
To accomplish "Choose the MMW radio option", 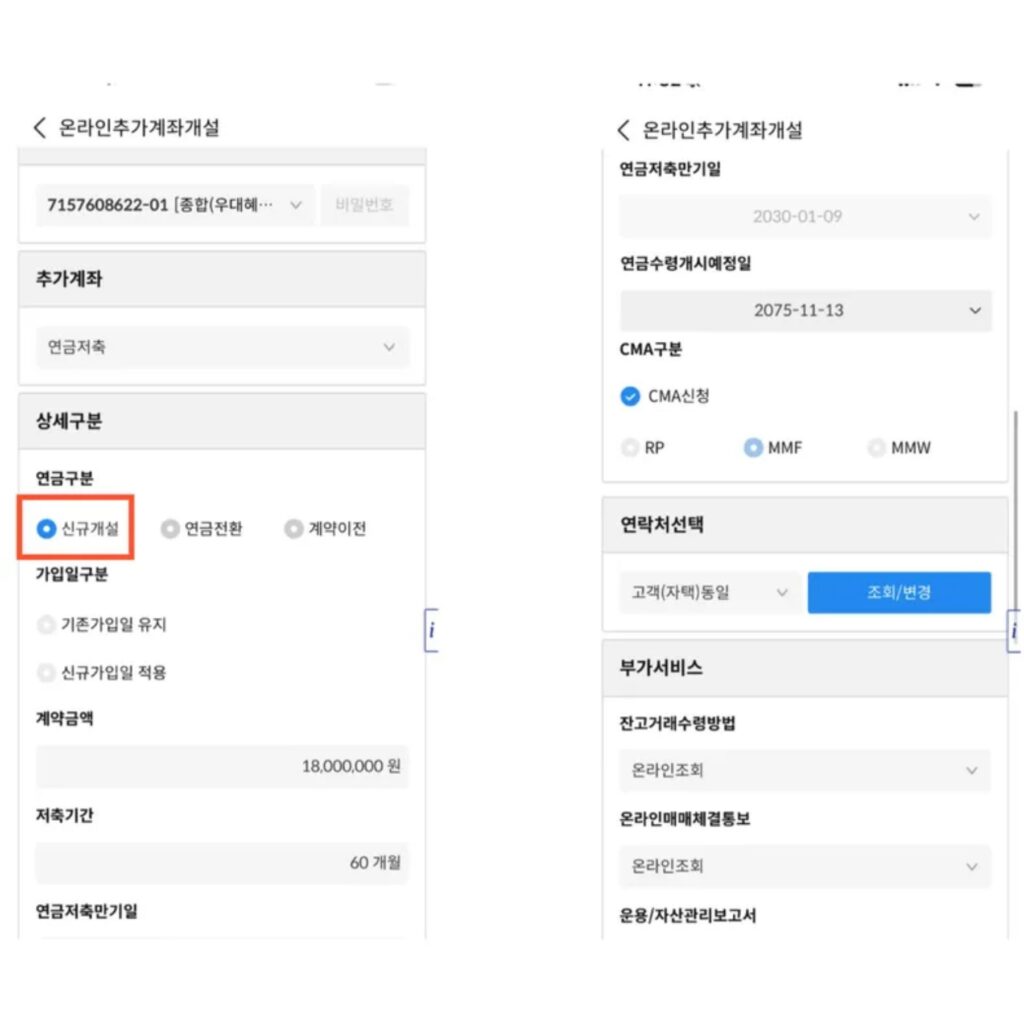I will (x=877, y=448).
